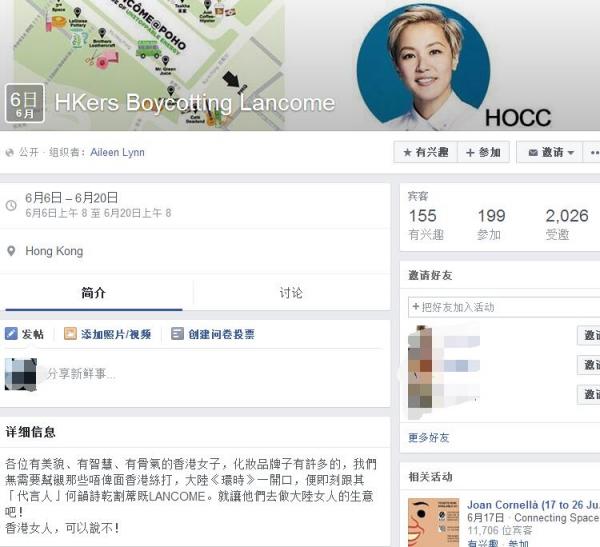Open the Joan Cornellà related event thumbnail
Image resolution: width=600 pixels, height=547 pixels.
click(x=434, y=522)
